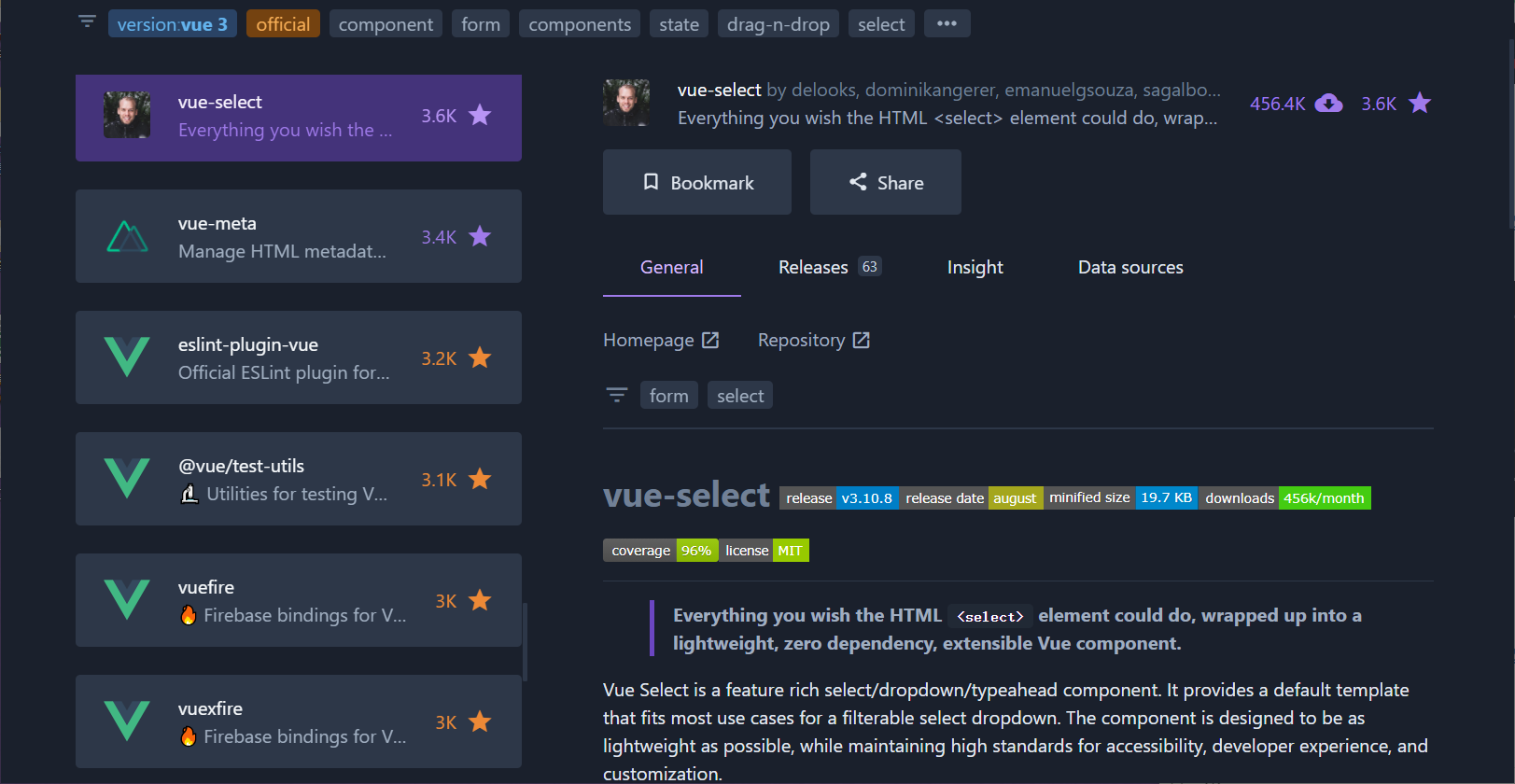Click the download cloud icon
This screenshot has width=1515, height=784.
click(x=1328, y=103)
